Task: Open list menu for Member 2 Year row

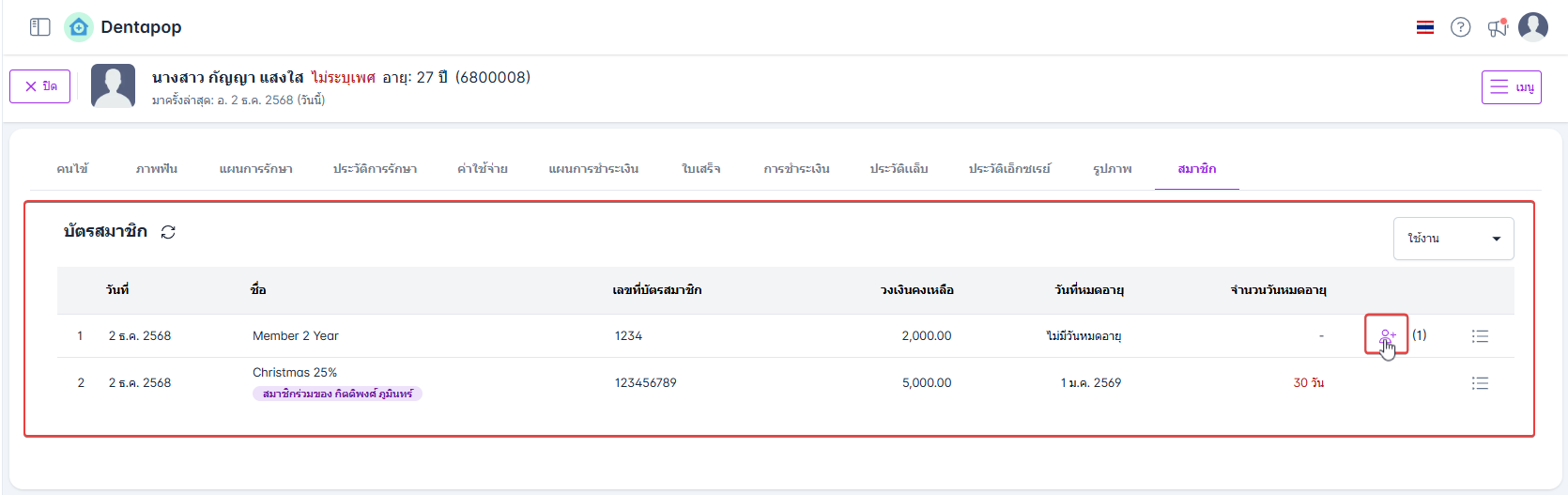Action: click(x=1480, y=336)
